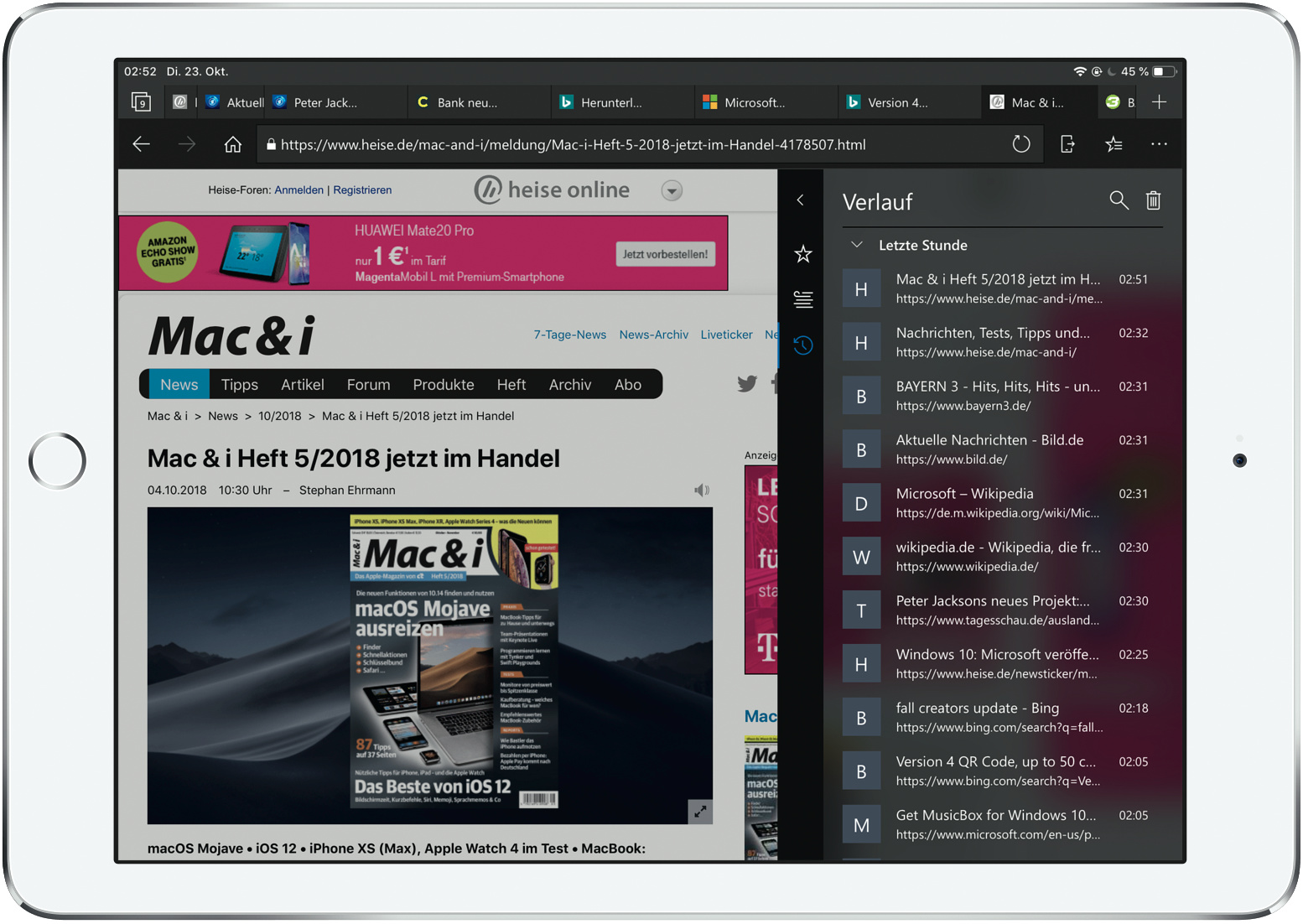Viewport: 1303px width, 924px height.
Task: Close the Verlauf panel with back chevron
Action: click(800, 200)
